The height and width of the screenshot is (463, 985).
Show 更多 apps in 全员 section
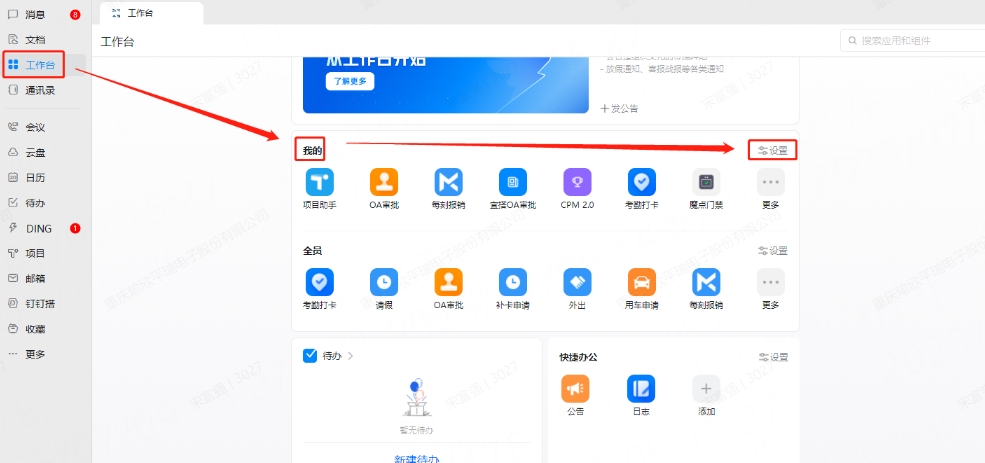[x=770, y=282]
